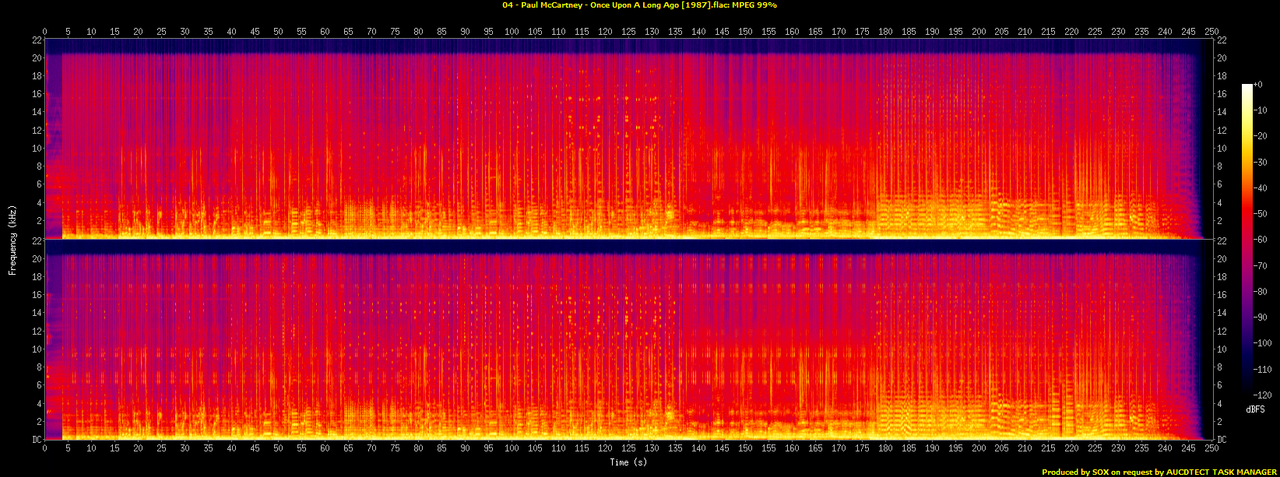
Task: Click '200' on the top time axis
Action: pyautogui.click(x=977, y=30)
